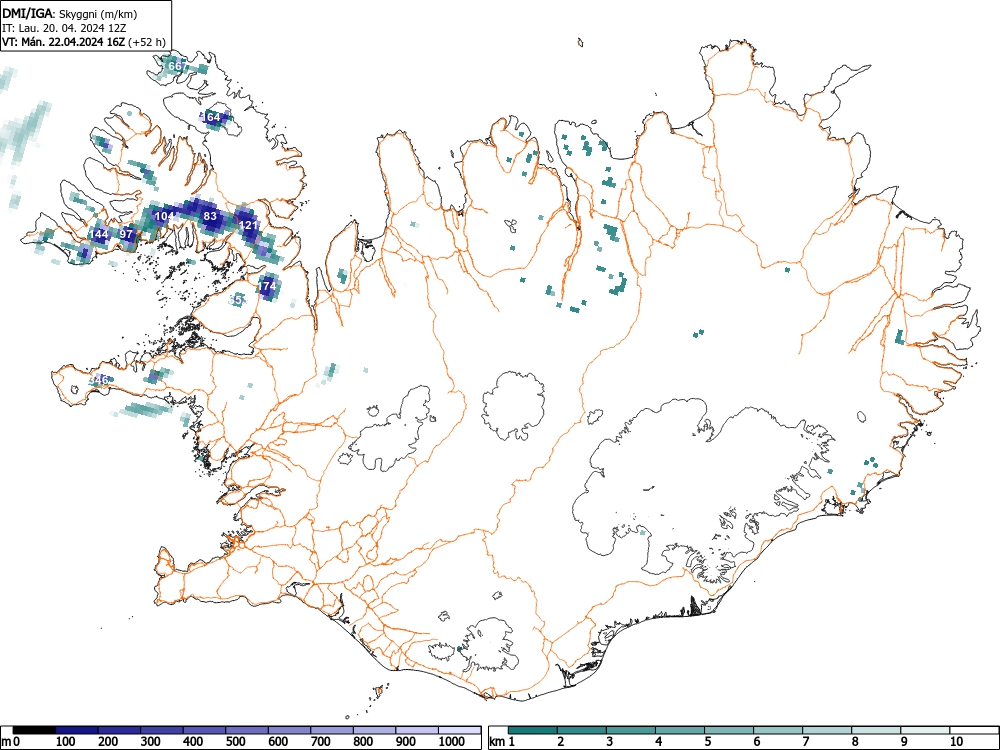Click the '164' visibility value on the map
The image size is (1000, 750).
[211, 117]
